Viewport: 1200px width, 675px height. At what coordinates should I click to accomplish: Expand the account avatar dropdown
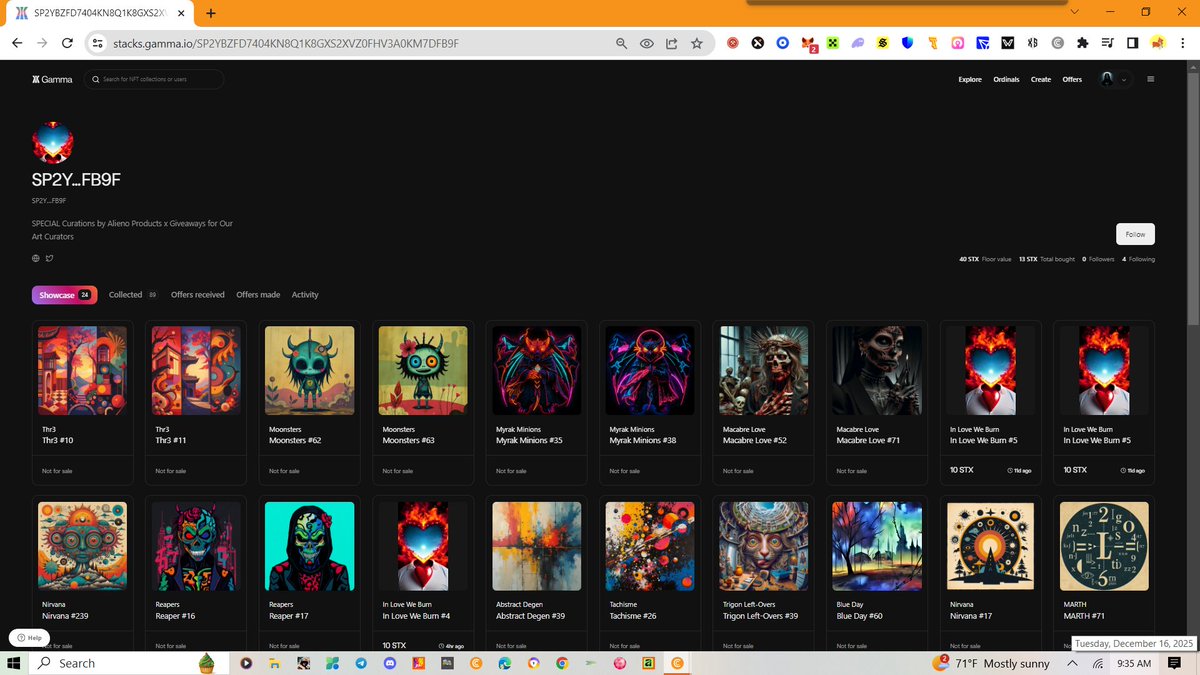pos(1114,79)
